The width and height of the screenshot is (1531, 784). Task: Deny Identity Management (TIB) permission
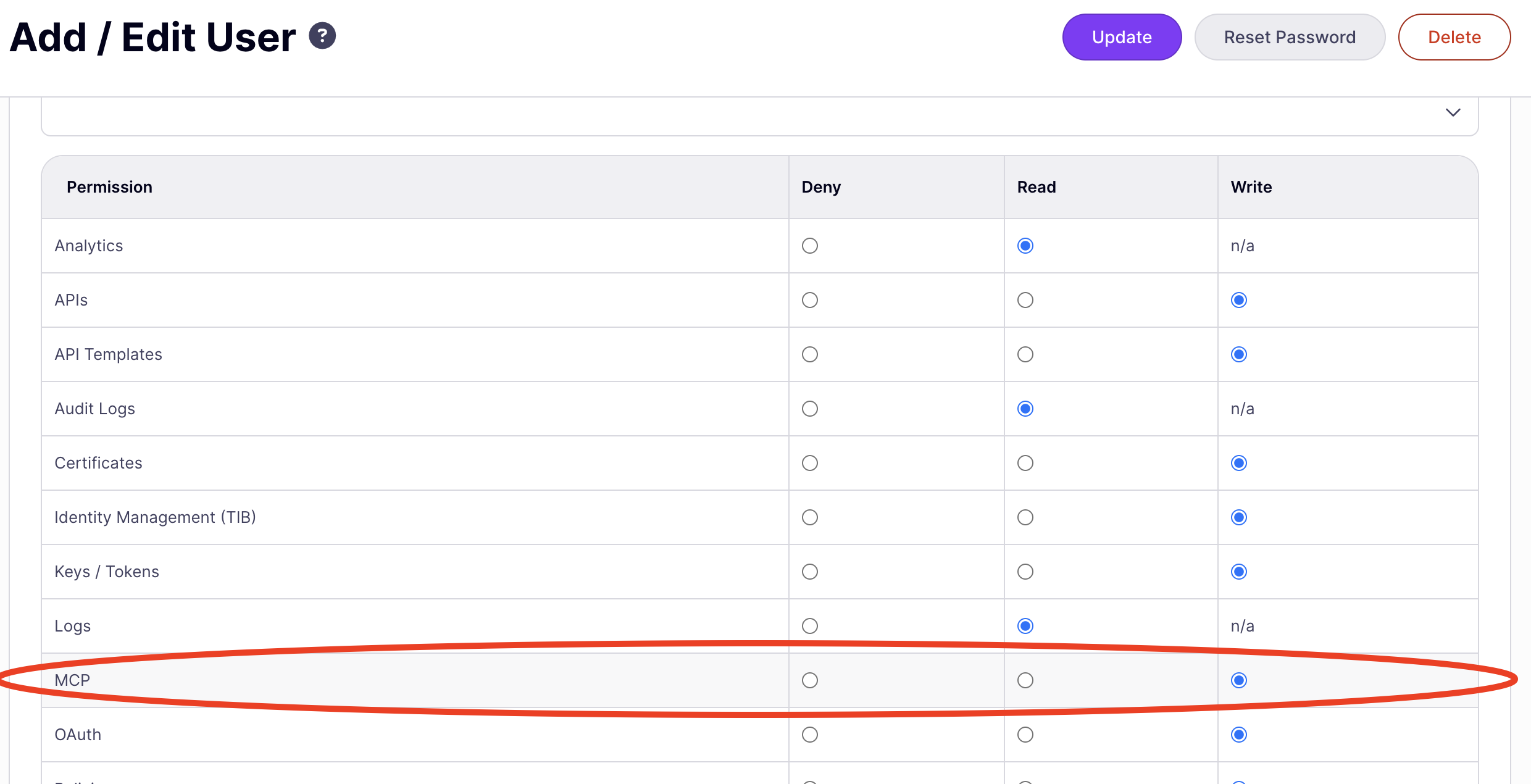[810, 517]
